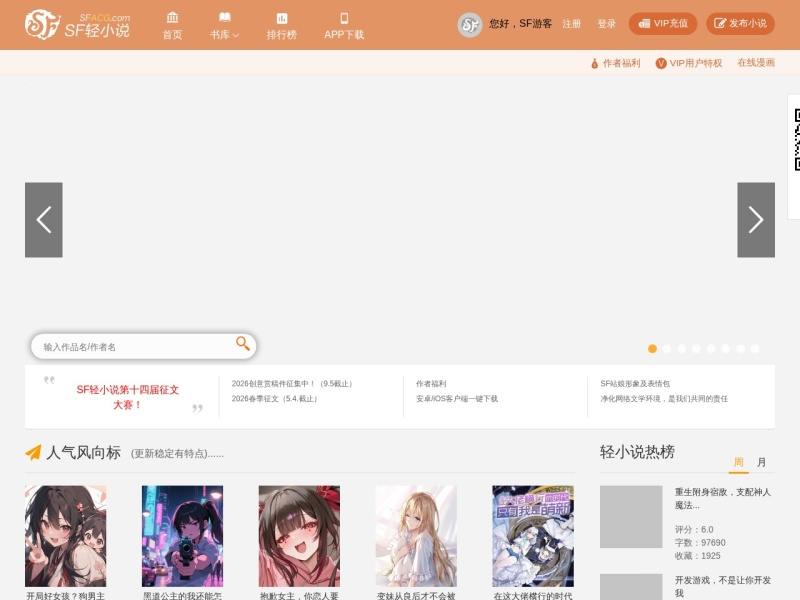
Task: Open 2026春季征文 notice
Action: click(274, 398)
